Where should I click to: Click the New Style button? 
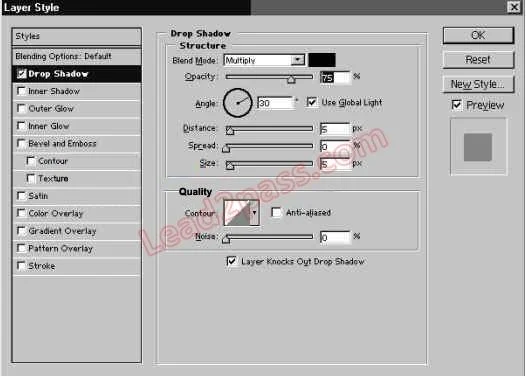pyautogui.click(x=478, y=84)
